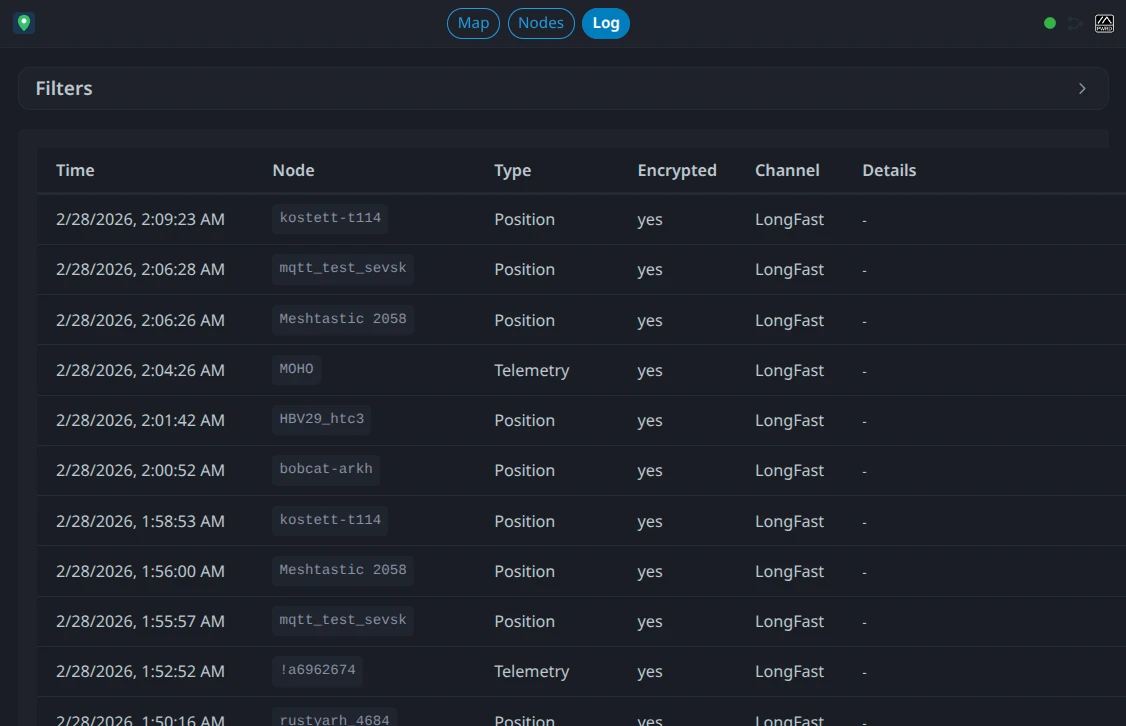Click LongFast channel in the 1:56:00 AM row
This screenshot has width=1126, height=726.
pos(788,572)
